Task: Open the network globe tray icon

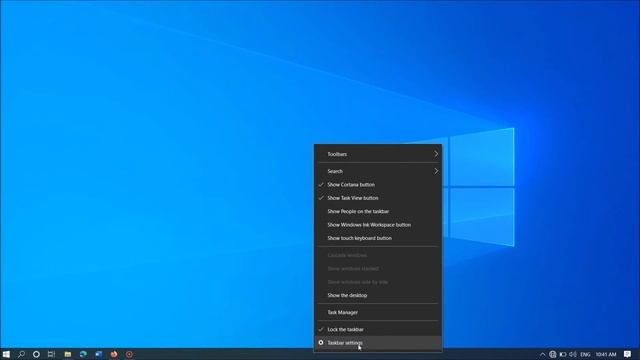Action: point(553,354)
